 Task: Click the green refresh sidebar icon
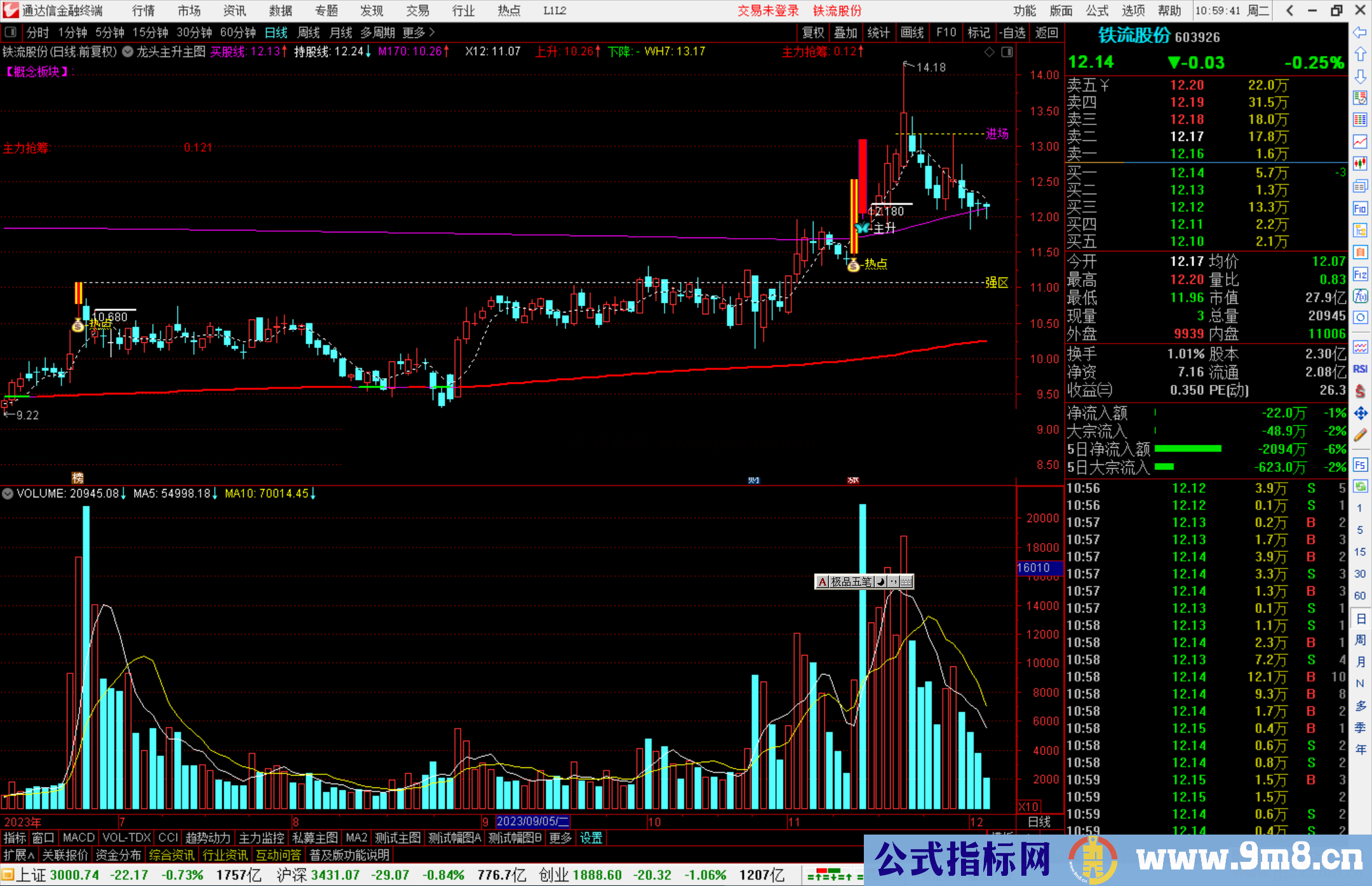point(1360,487)
